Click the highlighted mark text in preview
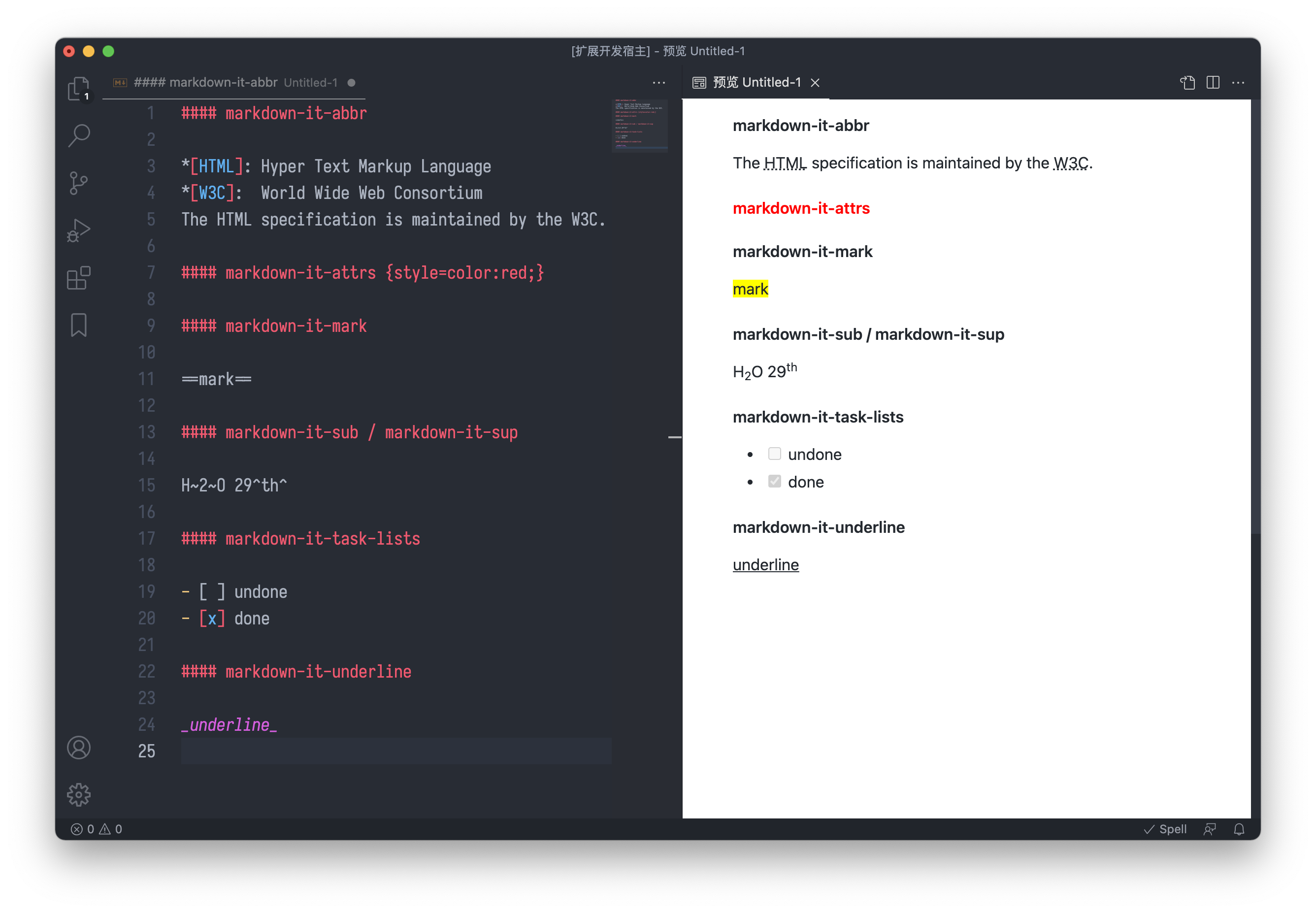 point(750,289)
